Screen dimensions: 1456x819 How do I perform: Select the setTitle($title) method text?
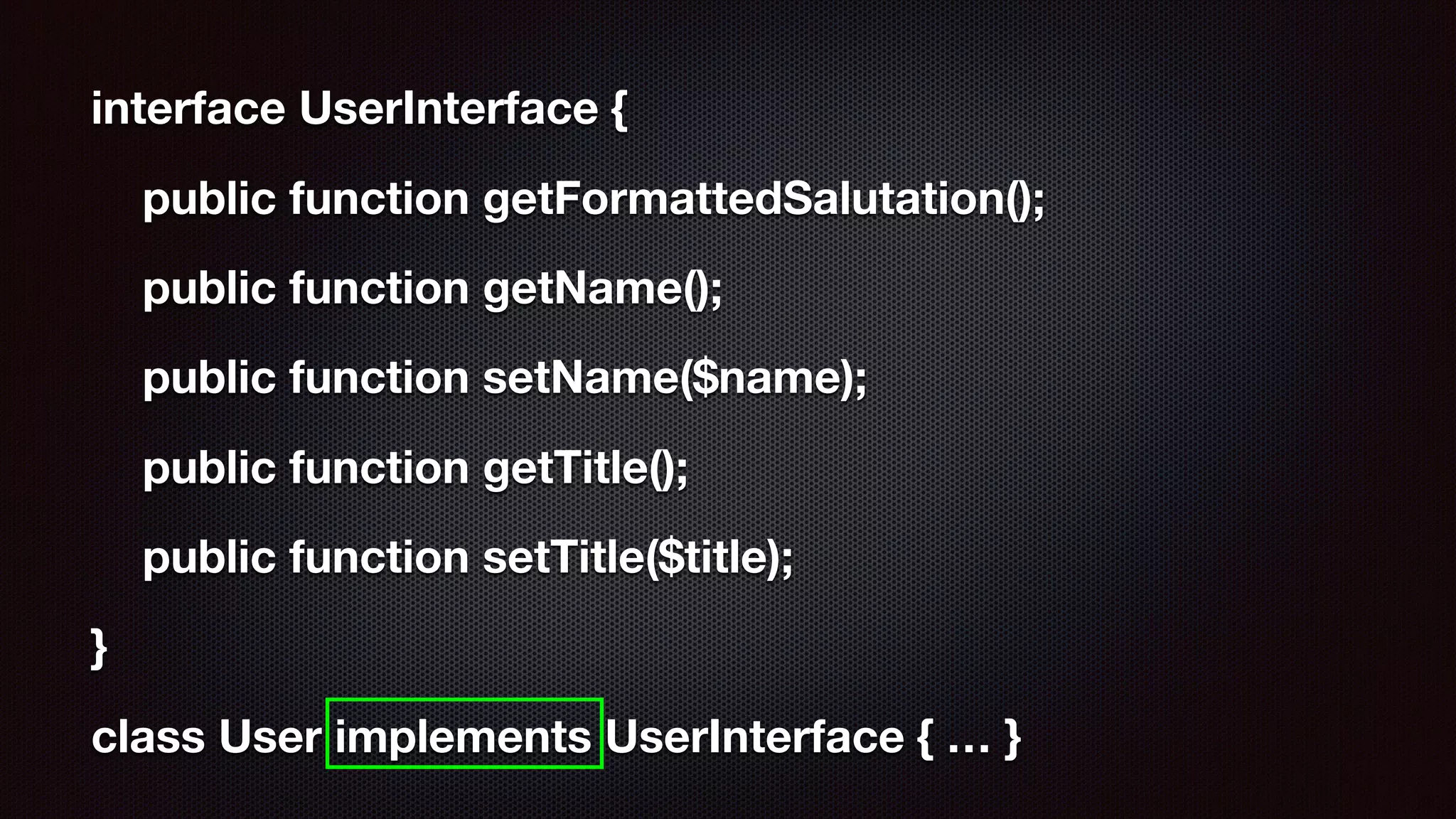[x=638, y=557]
